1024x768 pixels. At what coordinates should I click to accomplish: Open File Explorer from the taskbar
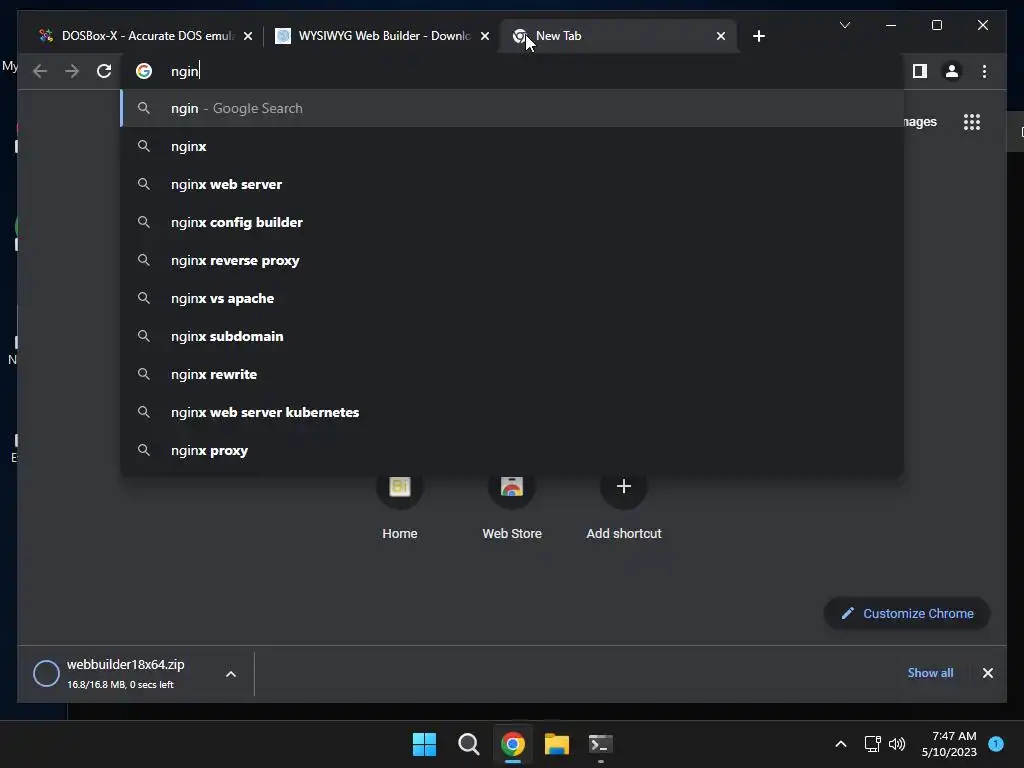(557, 744)
